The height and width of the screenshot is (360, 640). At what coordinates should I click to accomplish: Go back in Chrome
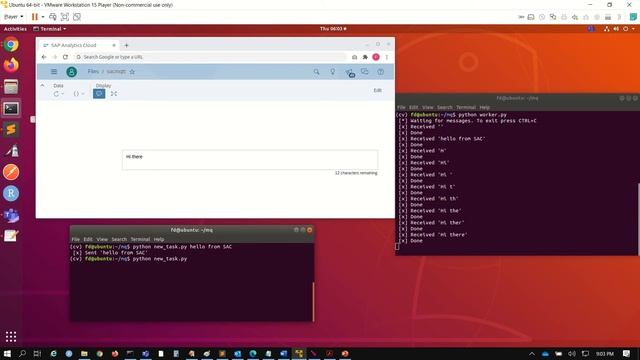pyautogui.click(x=44, y=57)
